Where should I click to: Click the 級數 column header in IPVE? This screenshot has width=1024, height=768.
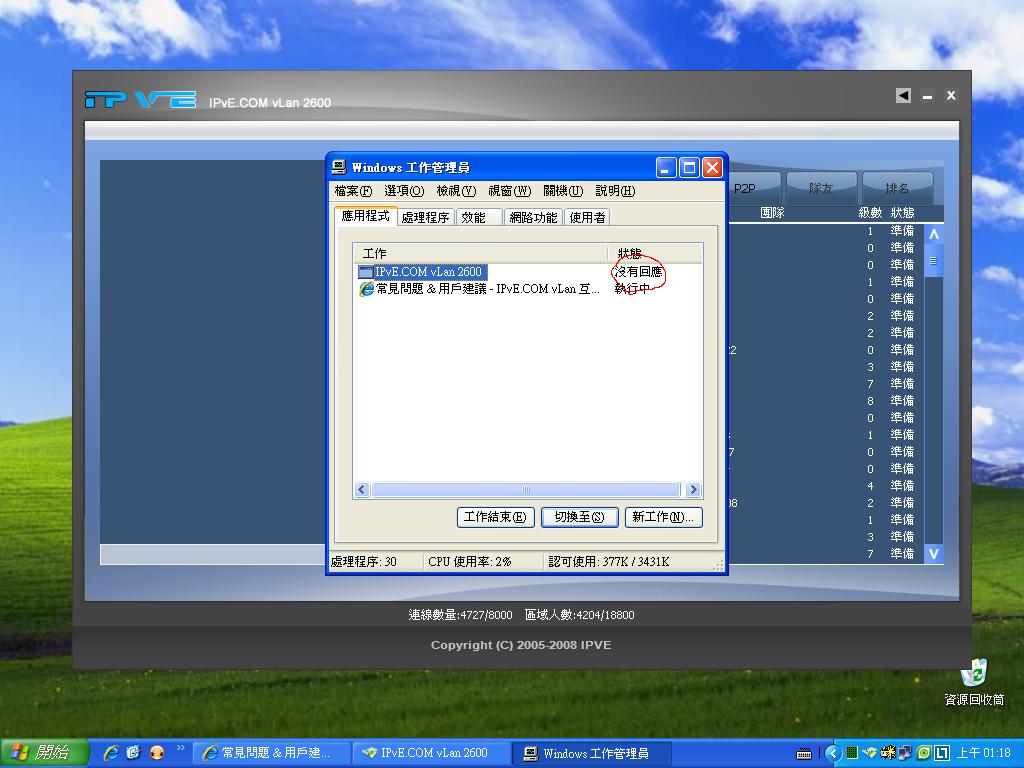pos(870,213)
